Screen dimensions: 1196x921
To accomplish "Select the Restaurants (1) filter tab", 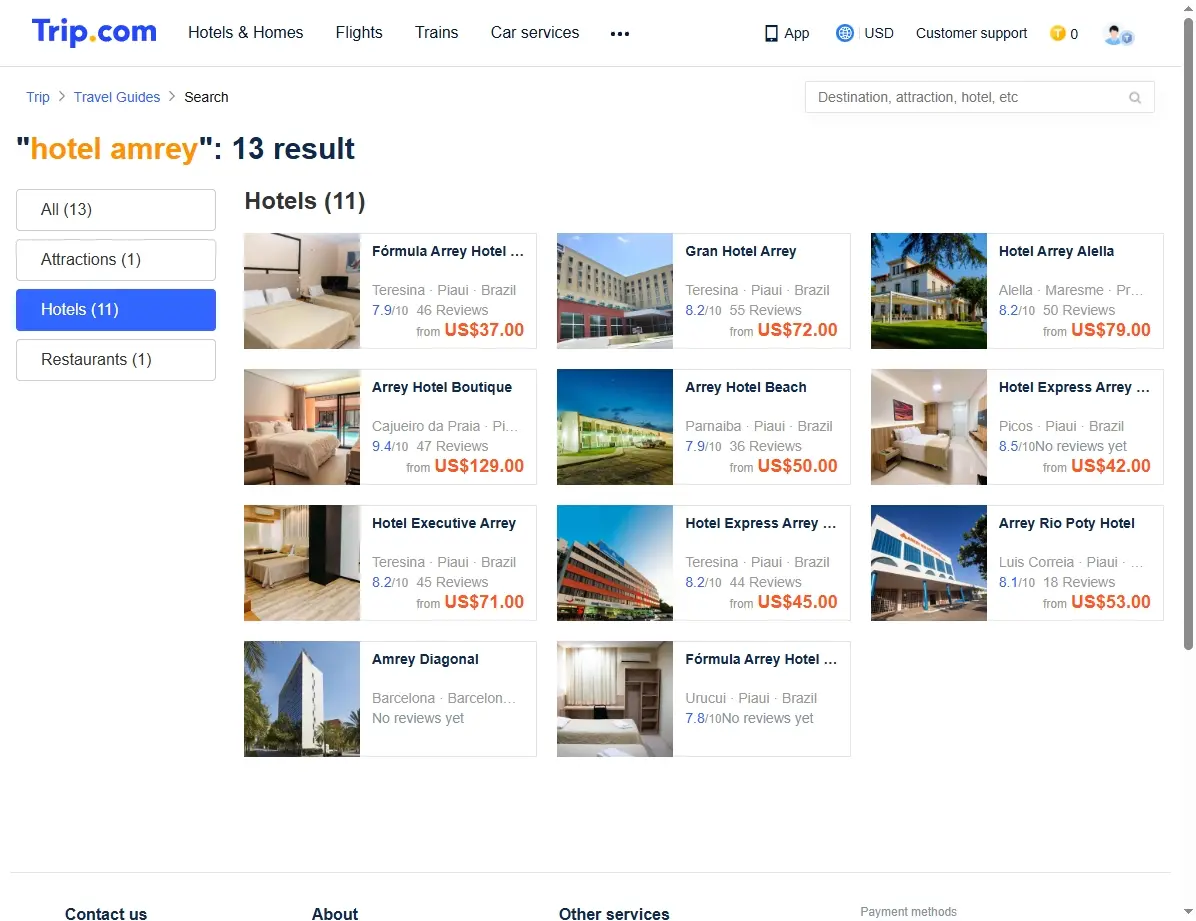I will 116,359.
